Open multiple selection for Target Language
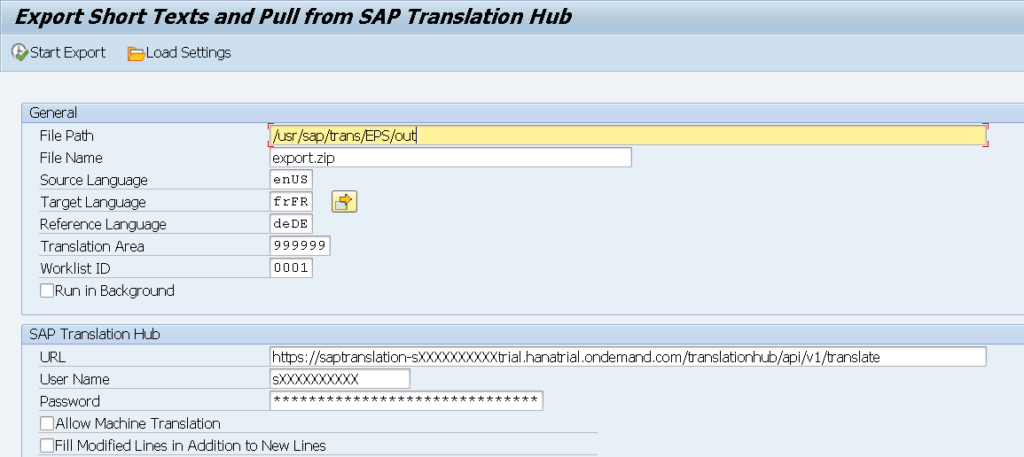1024x457 pixels. click(344, 202)
